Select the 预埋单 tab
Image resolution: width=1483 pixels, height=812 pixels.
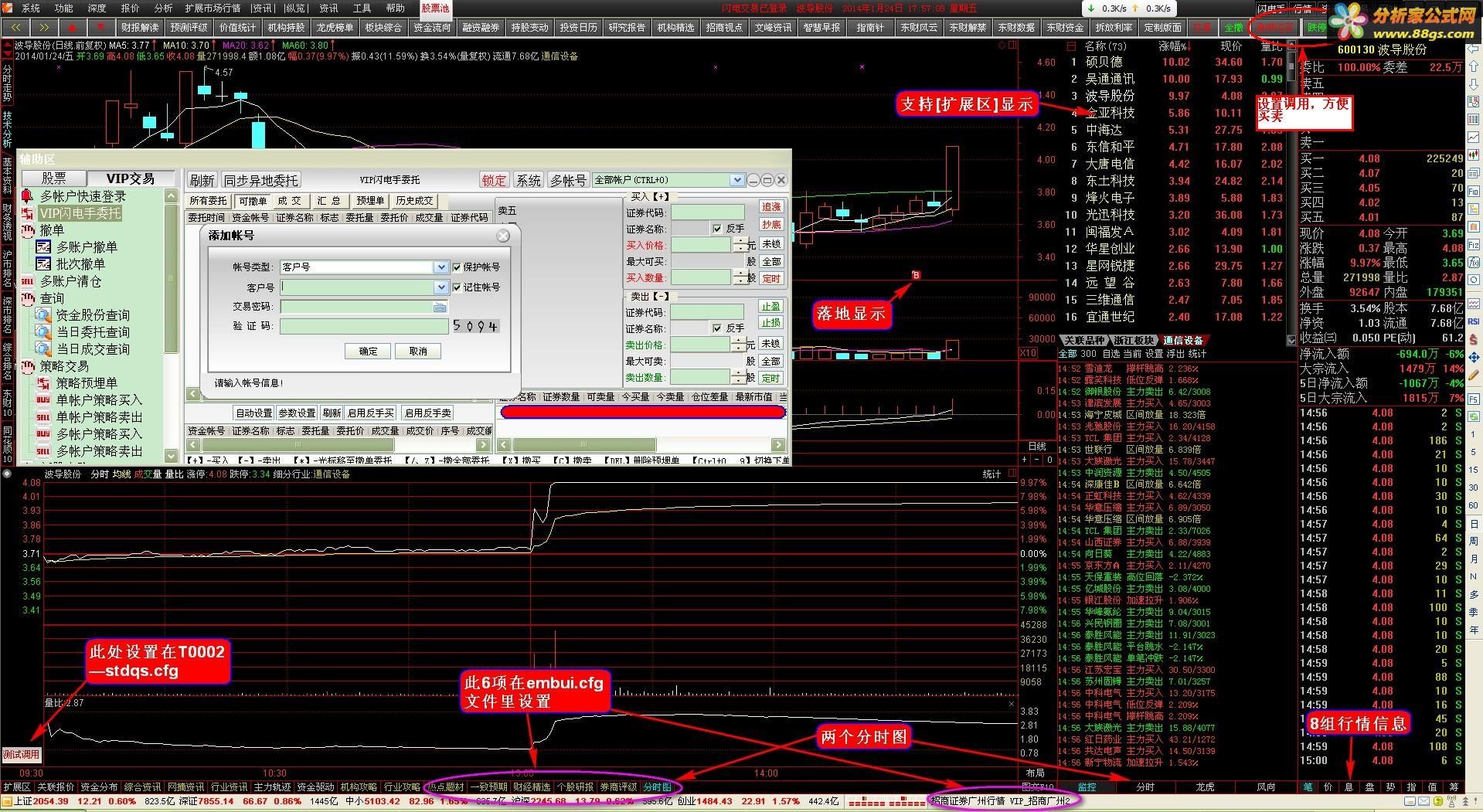tap(370, 201)
